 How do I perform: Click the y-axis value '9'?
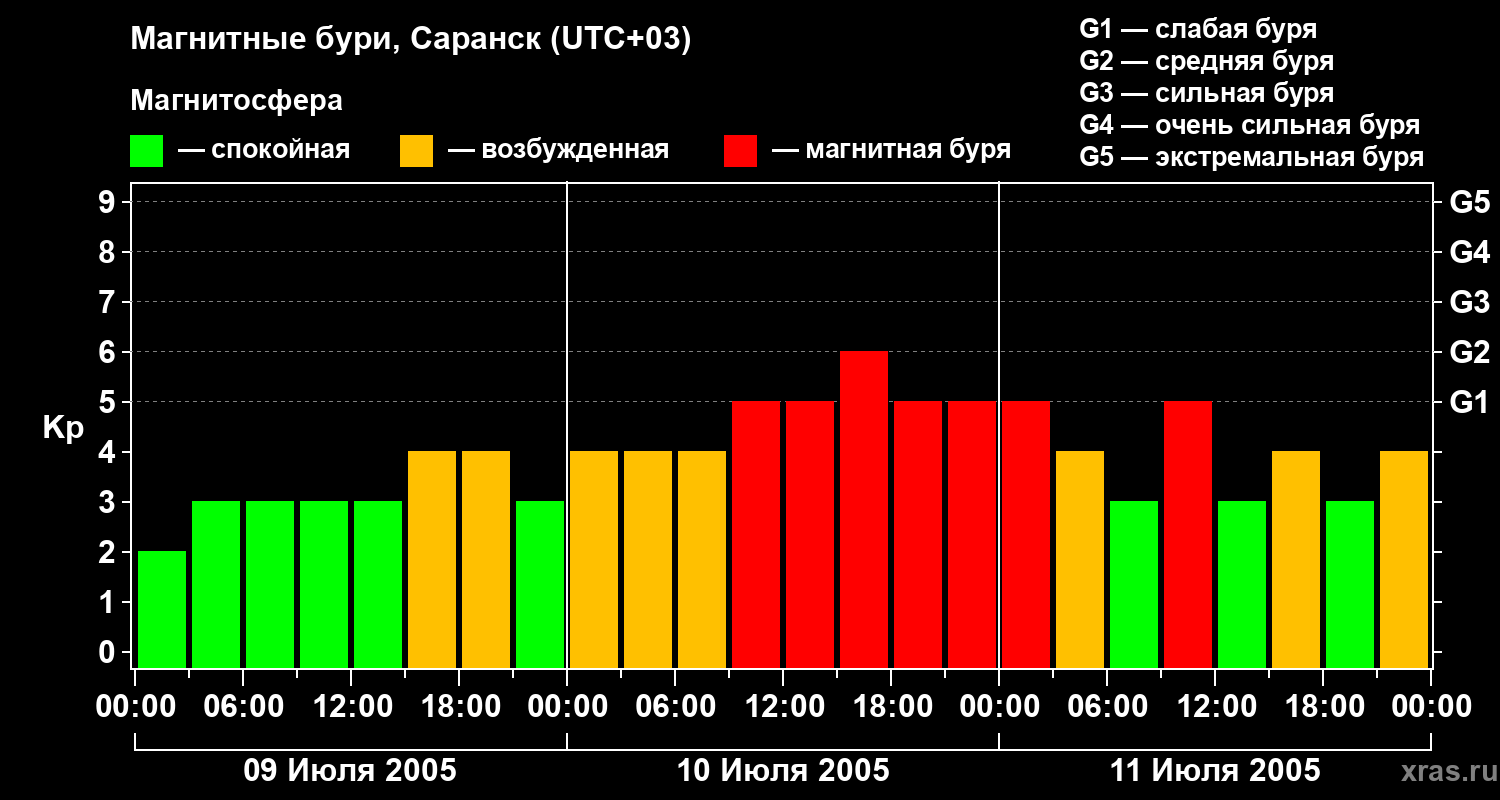[109, 202]
